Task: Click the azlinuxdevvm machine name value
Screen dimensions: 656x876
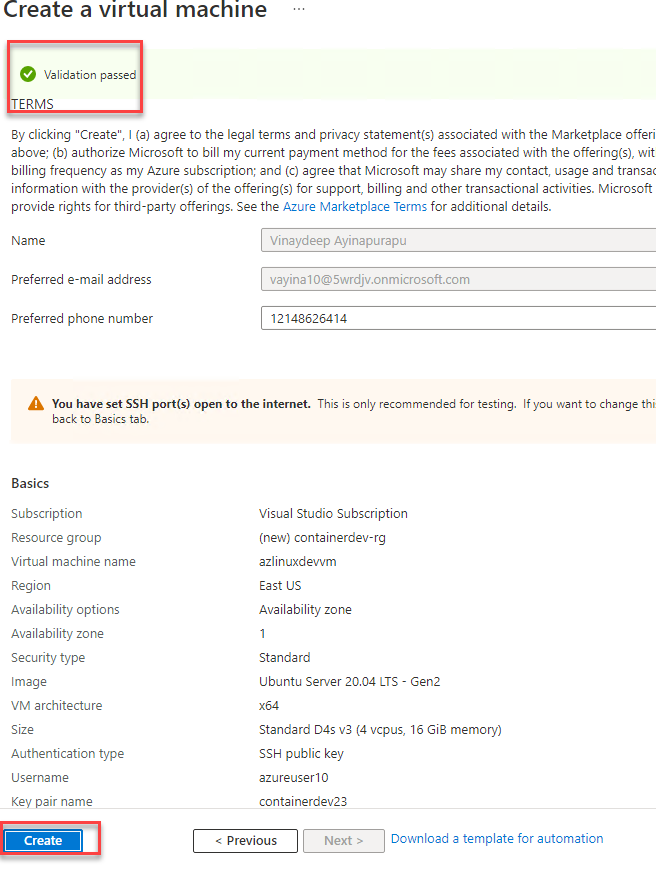Action: pyautogui.click(x=297, y=561)
